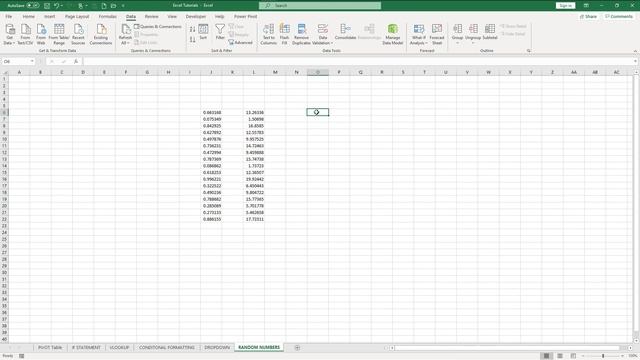Click the Group rows icon
The image size is (640, 360).
[458, 29]
